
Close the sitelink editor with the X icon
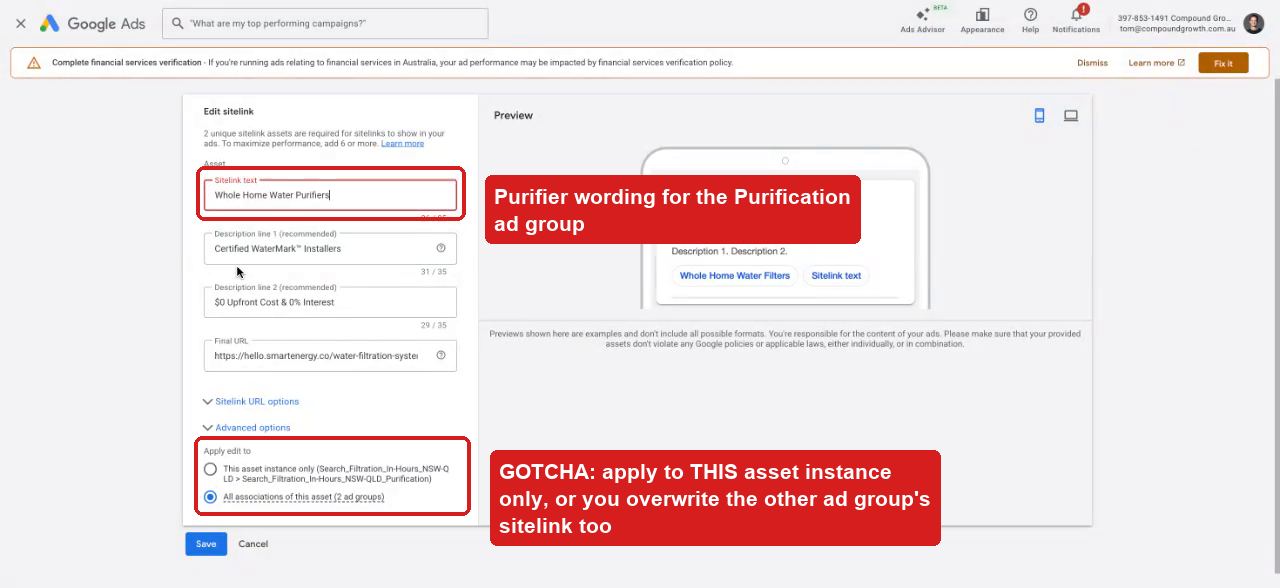tap(20, 23)
